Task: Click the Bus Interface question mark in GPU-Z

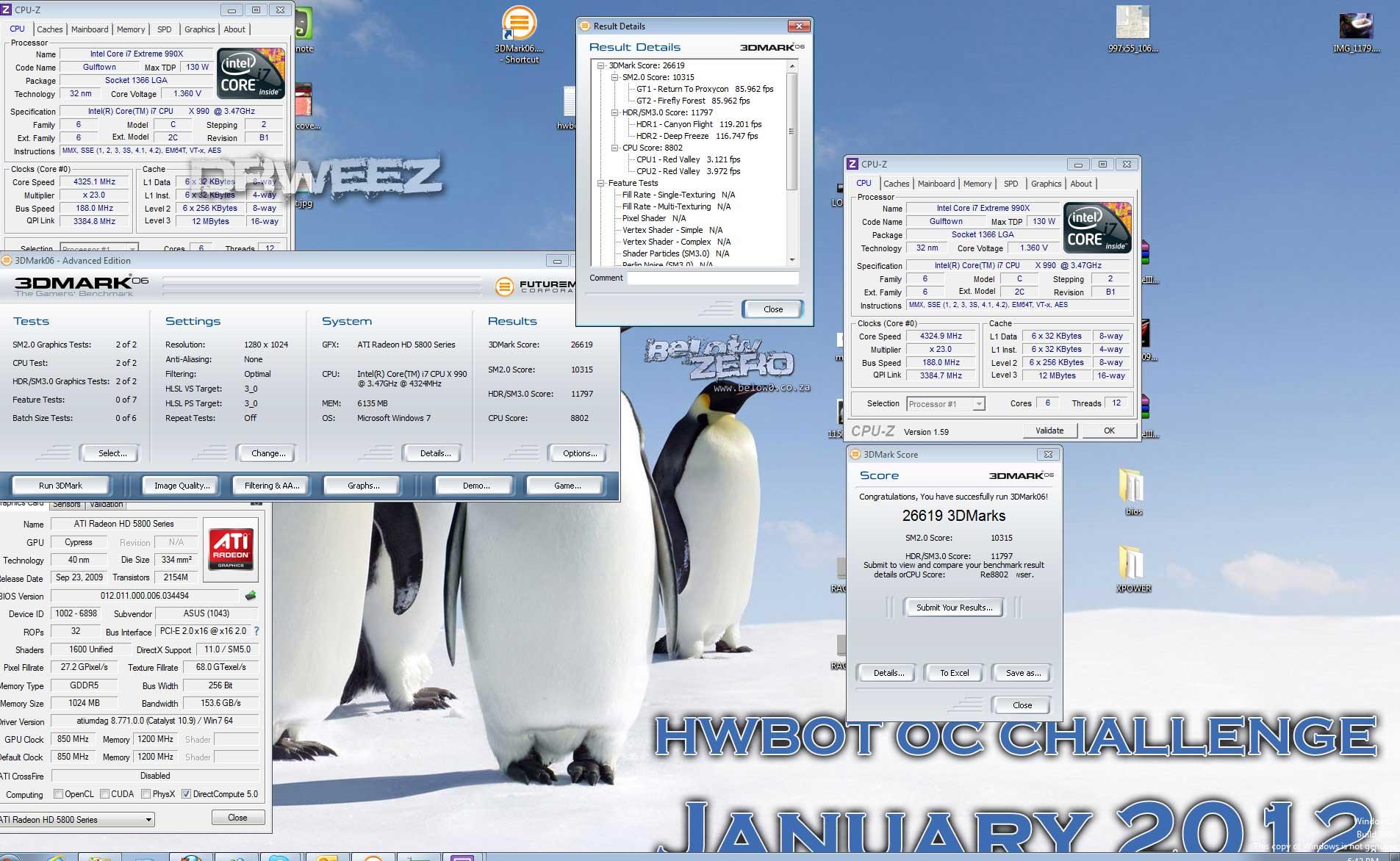Action: (256, 631)
